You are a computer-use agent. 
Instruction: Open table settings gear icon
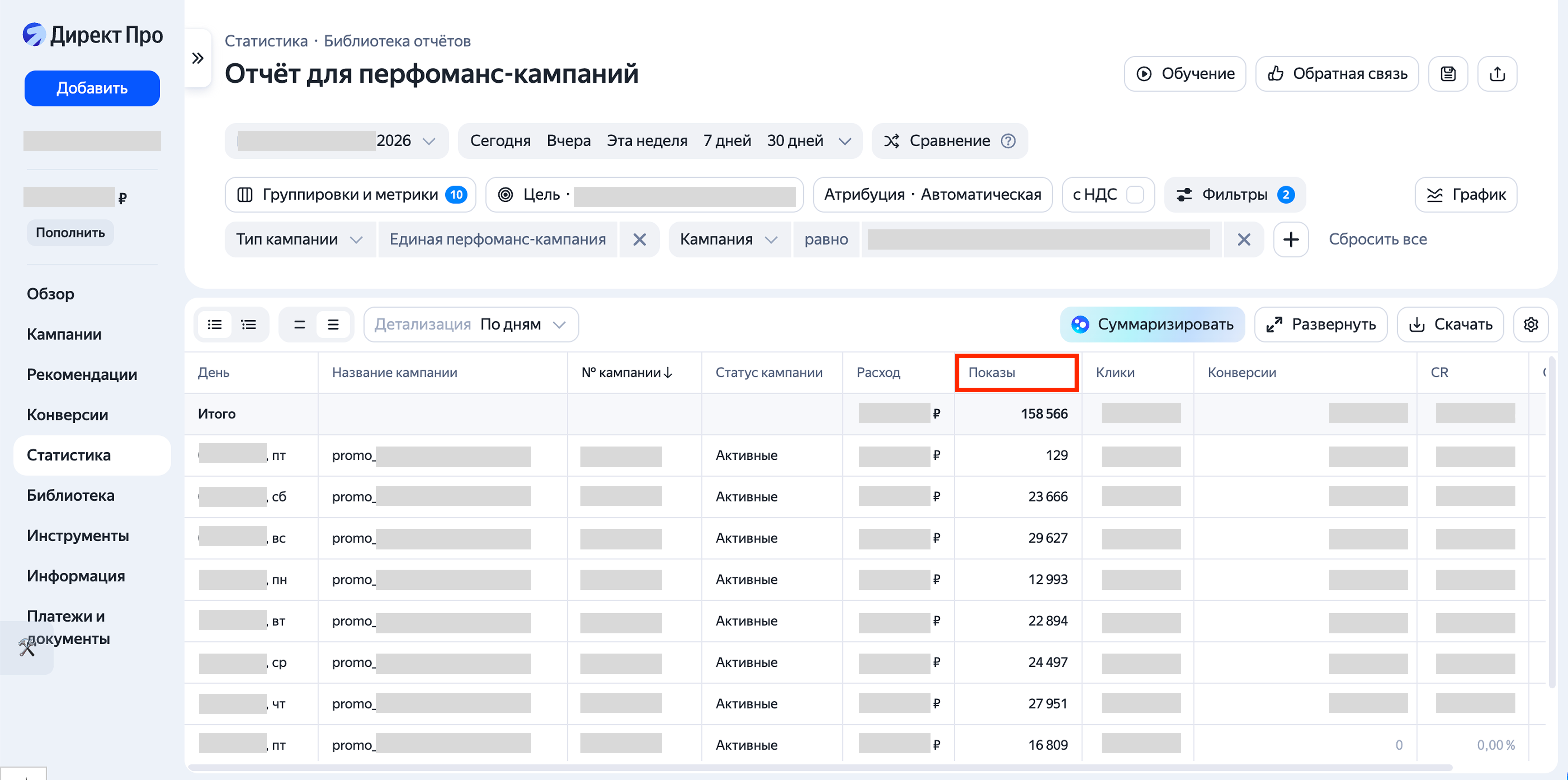tap(1530, 325)
